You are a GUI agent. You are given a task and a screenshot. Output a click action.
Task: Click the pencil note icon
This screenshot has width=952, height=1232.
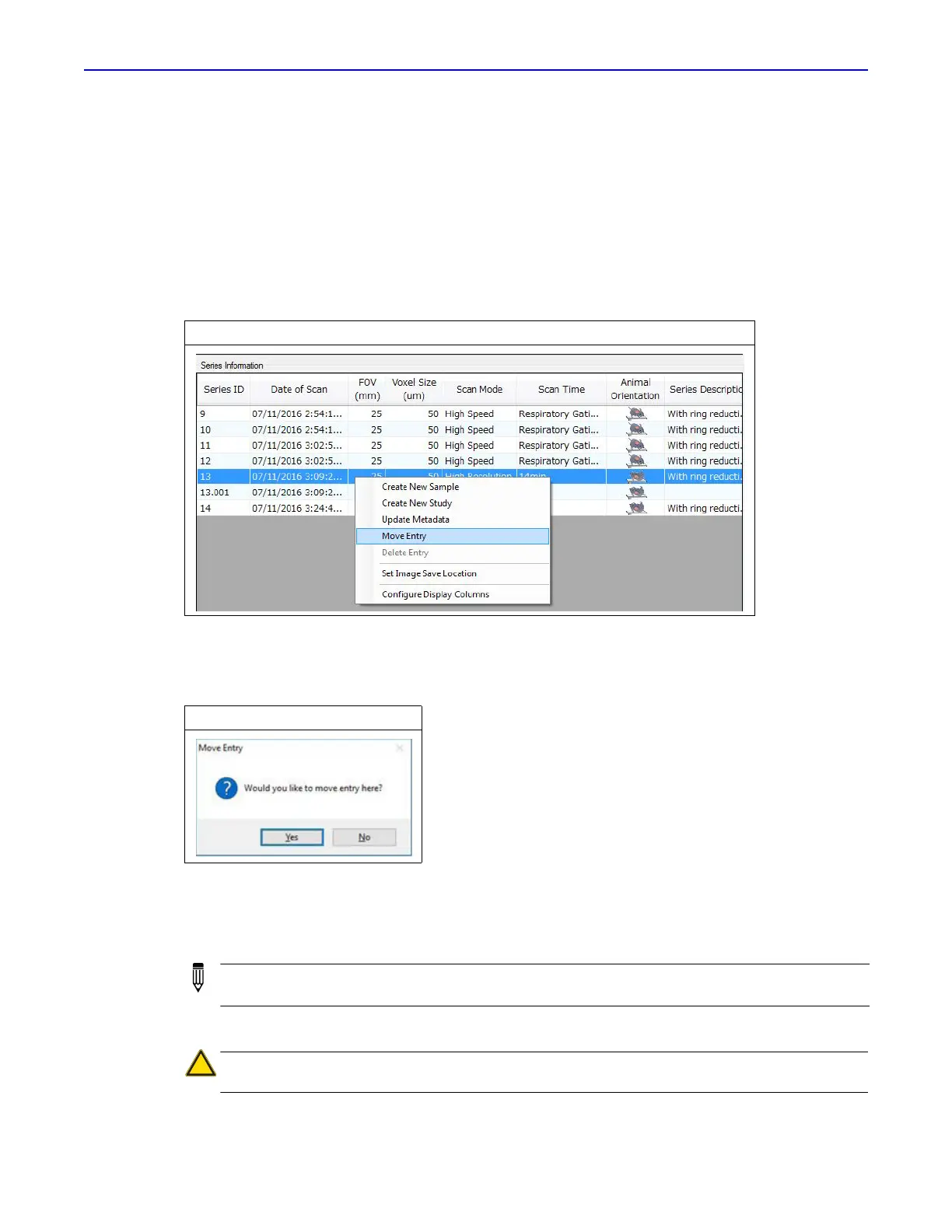tap(198, 977)
